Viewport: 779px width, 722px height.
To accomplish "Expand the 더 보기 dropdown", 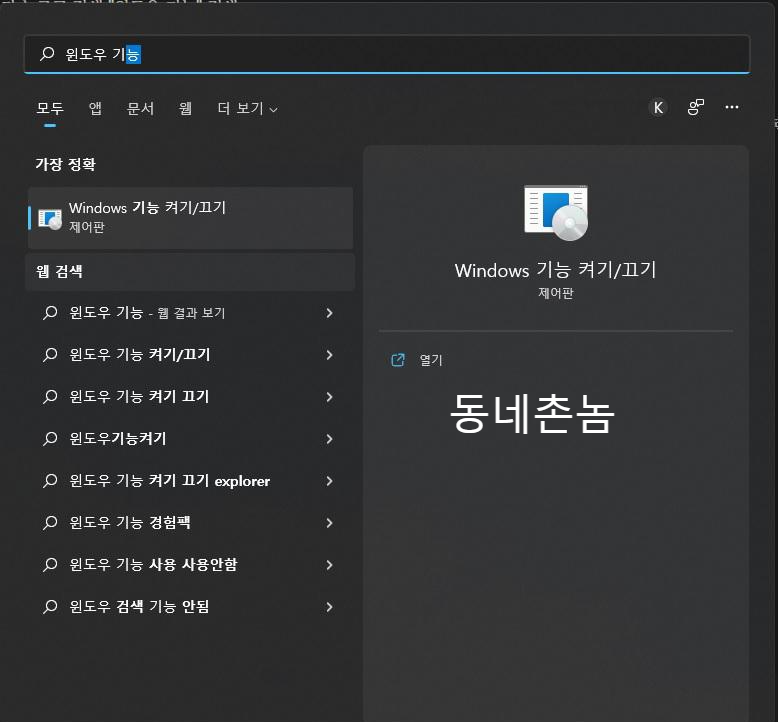I will point(247,108).
